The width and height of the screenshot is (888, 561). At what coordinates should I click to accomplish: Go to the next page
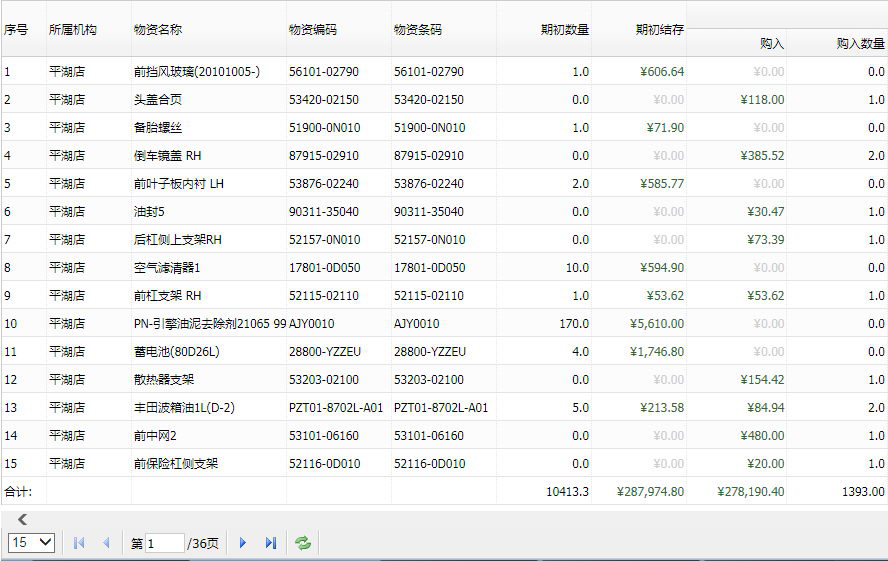(242, 543)
